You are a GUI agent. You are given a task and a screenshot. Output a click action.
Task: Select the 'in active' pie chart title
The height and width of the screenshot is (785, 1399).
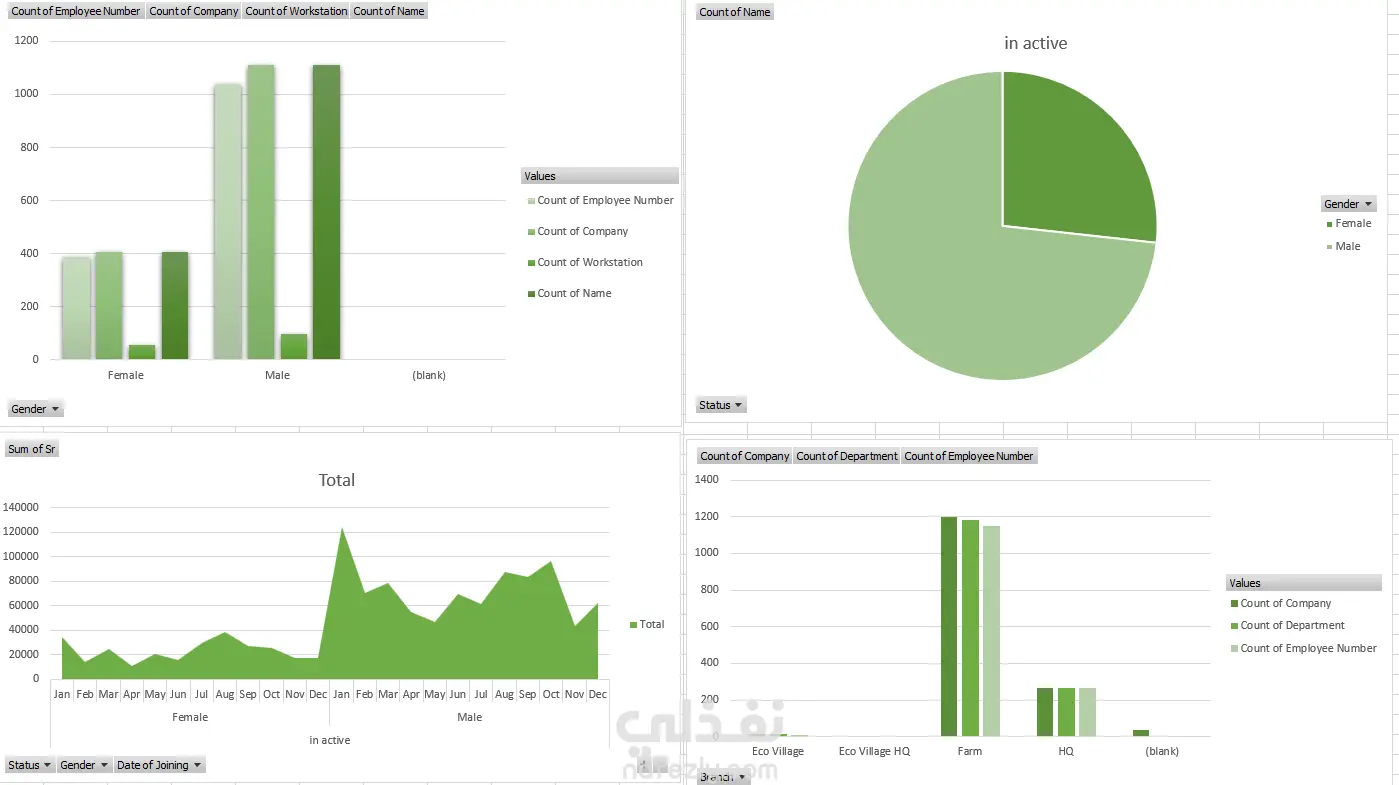pyautogui.click(x=1036, y=43)
